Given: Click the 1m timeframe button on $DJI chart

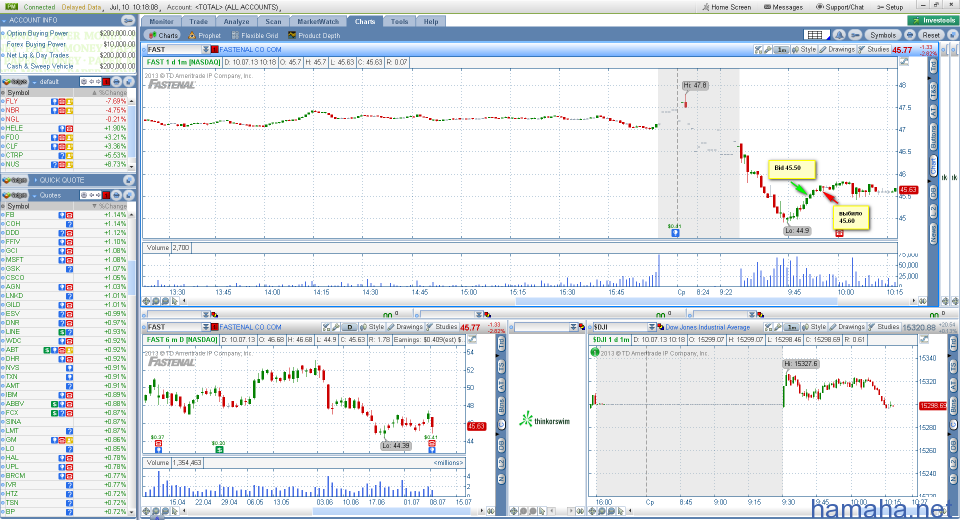Looking at the screenshot, I should point(792,327).
